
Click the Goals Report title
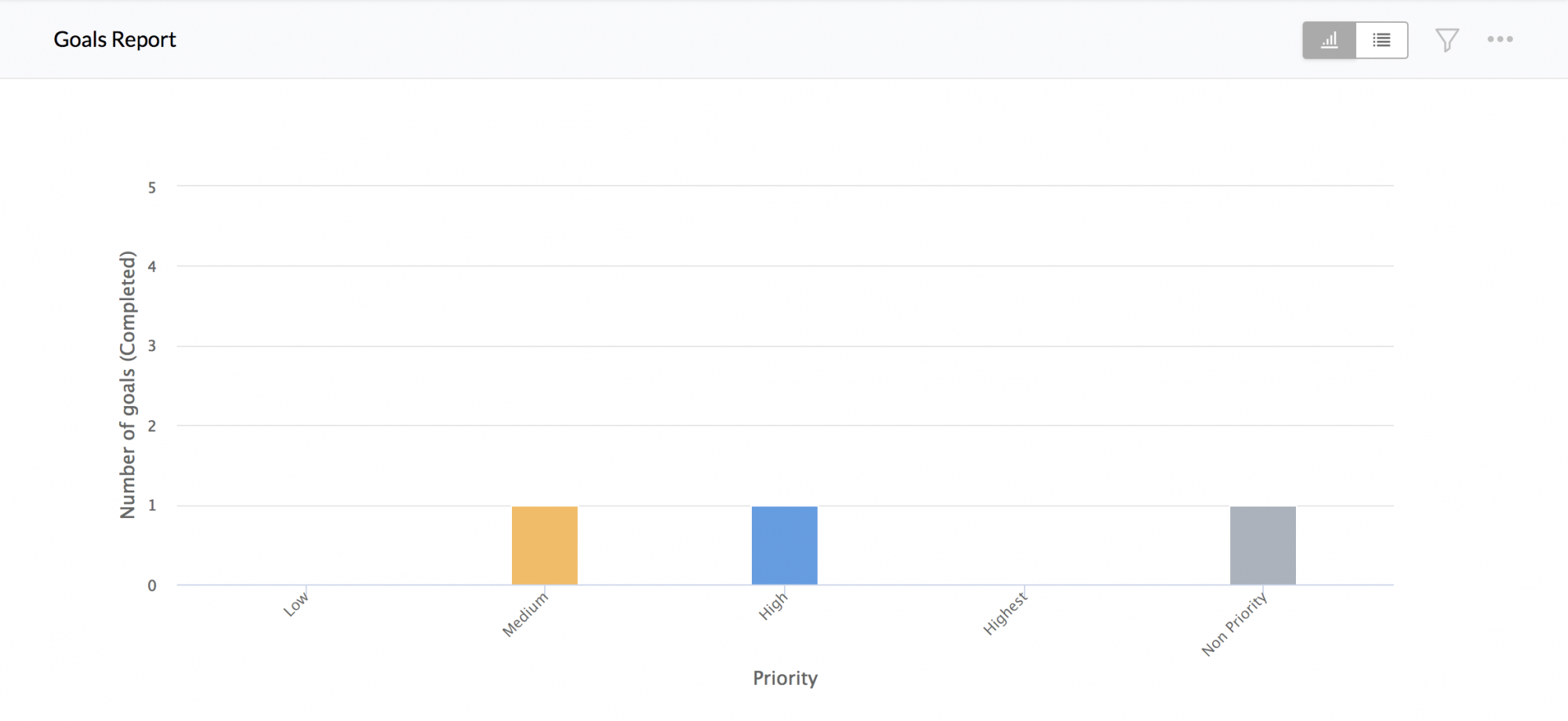coord(114,40)
